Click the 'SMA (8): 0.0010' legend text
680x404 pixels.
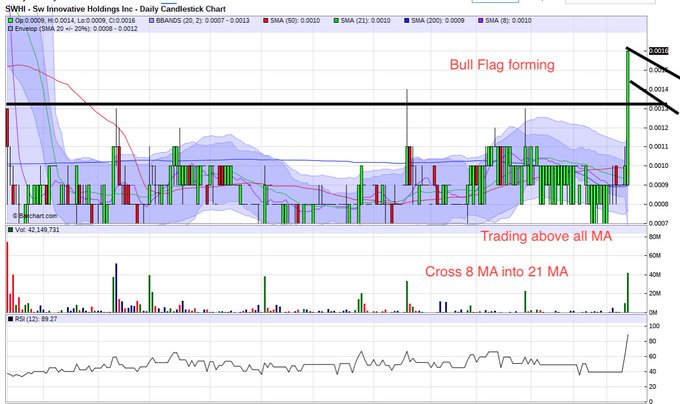click(508, 20)
